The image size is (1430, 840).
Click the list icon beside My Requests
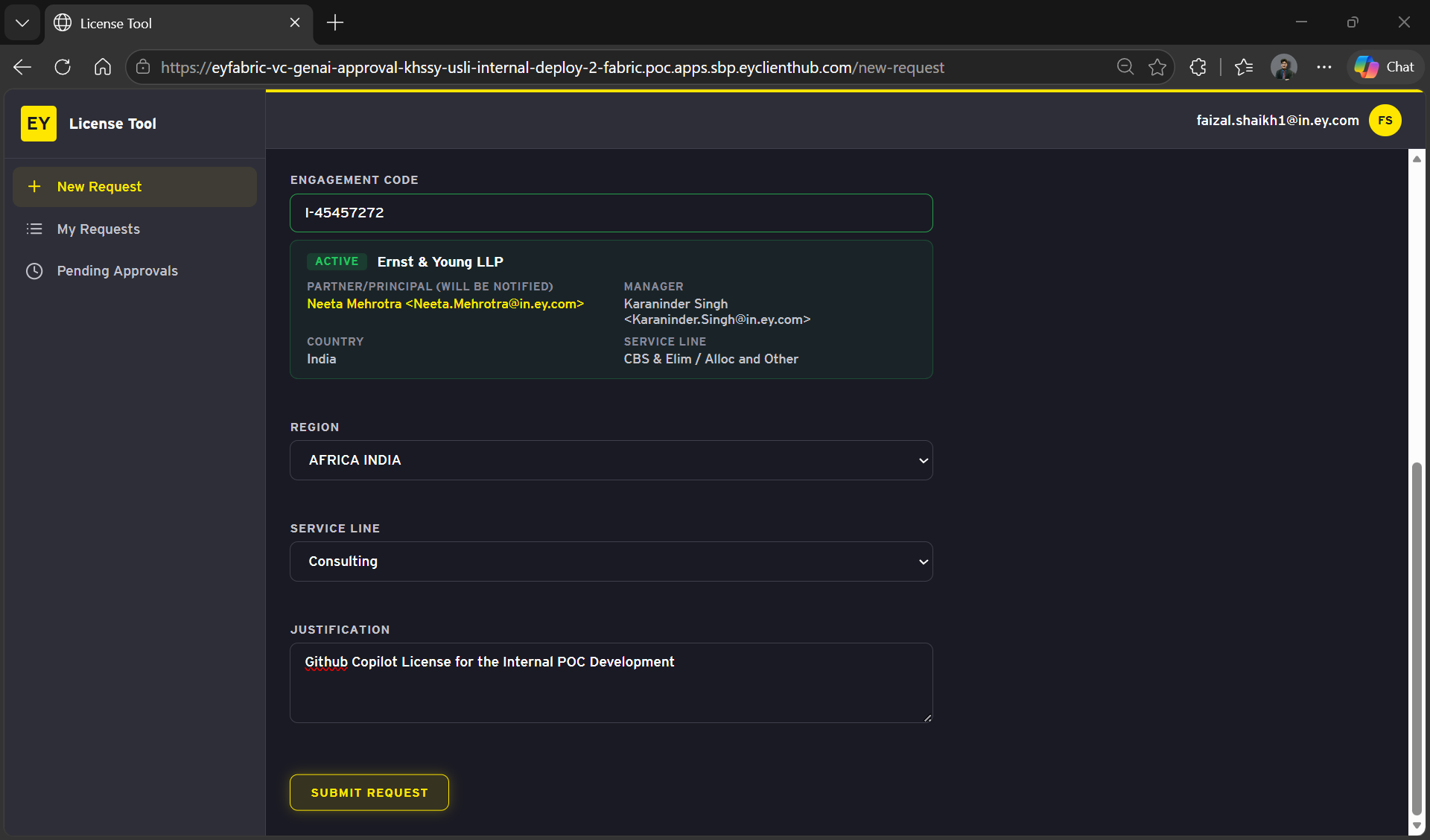coord(34,229)
